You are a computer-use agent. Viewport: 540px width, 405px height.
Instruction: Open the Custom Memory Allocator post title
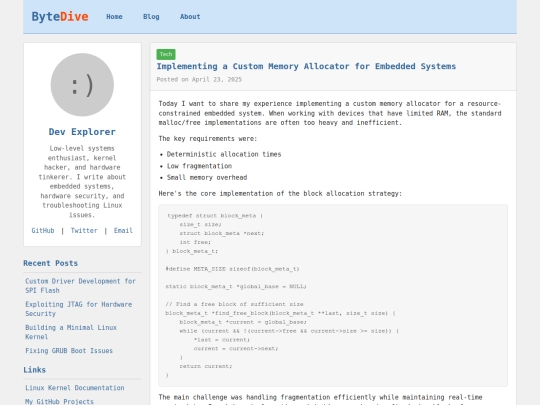(x=306, y=66)
